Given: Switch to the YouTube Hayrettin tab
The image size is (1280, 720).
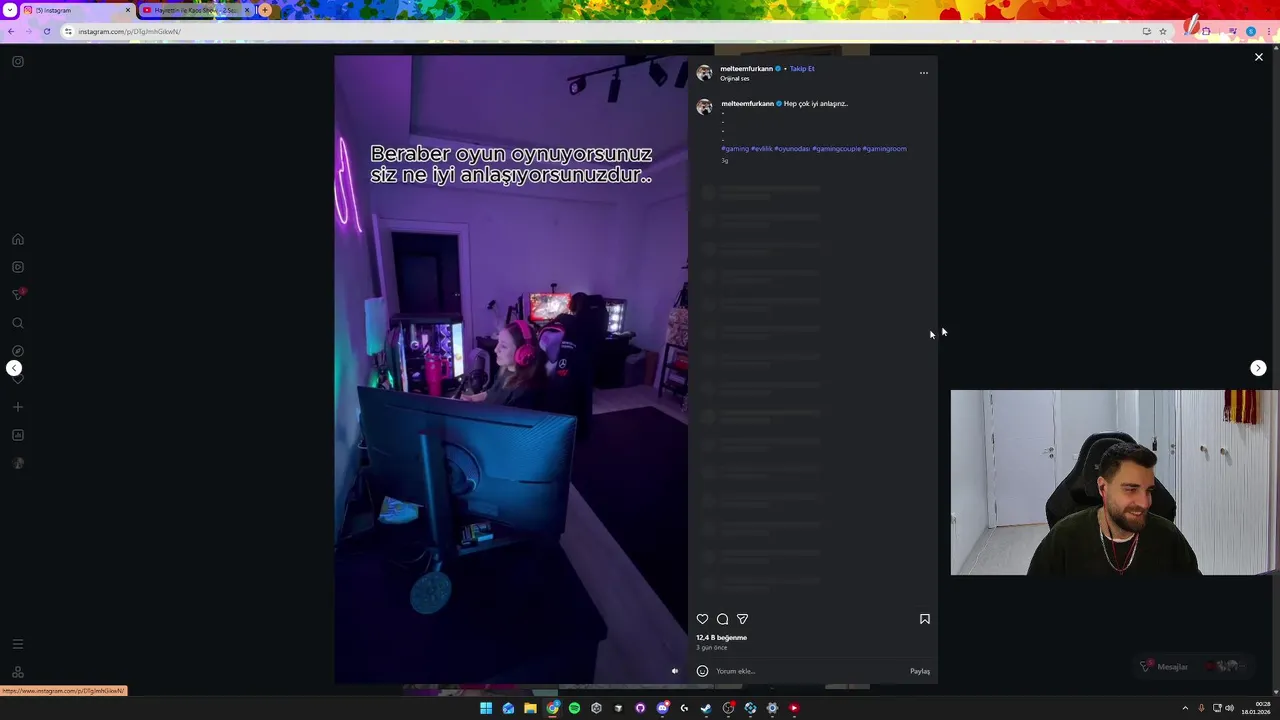Looking at the screenshot, I should click(195, 10).
